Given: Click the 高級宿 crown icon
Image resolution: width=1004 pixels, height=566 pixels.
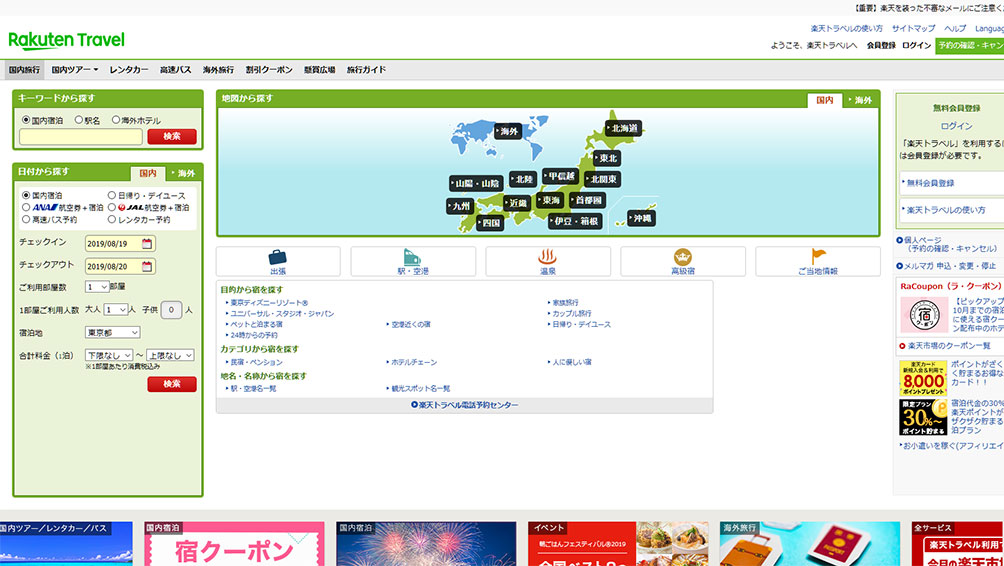Looking at the screenshot, I should (x=682, y=257).
